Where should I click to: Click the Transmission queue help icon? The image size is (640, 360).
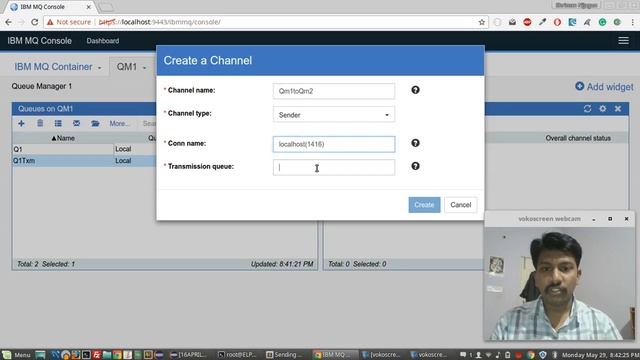click(x=415, y=166)
